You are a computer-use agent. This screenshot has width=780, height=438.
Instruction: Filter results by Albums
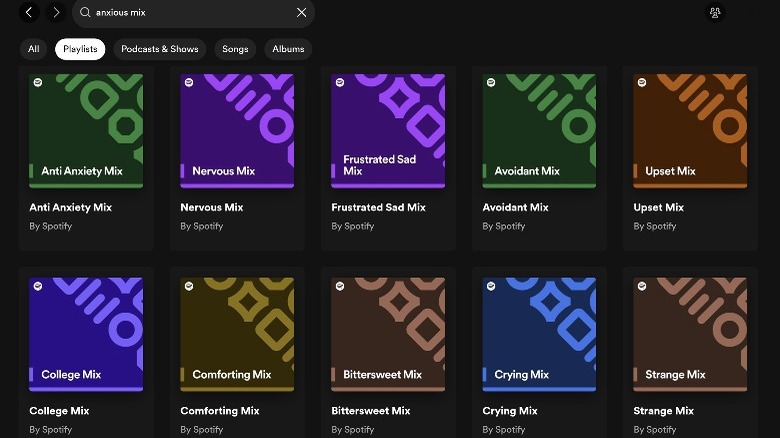[288, 49]
